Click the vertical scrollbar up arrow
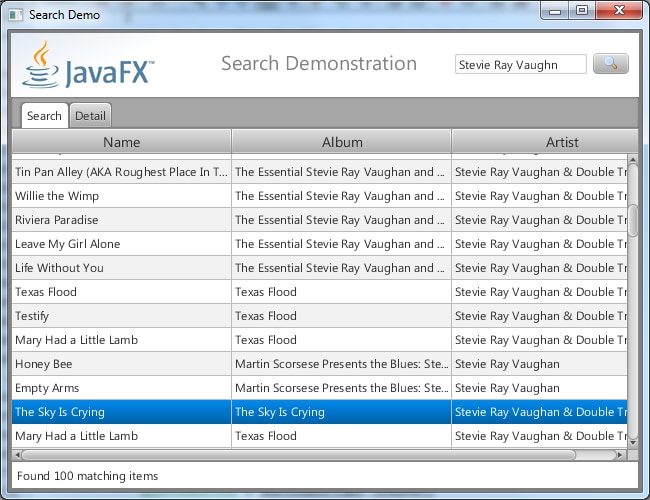 point(632,159)
